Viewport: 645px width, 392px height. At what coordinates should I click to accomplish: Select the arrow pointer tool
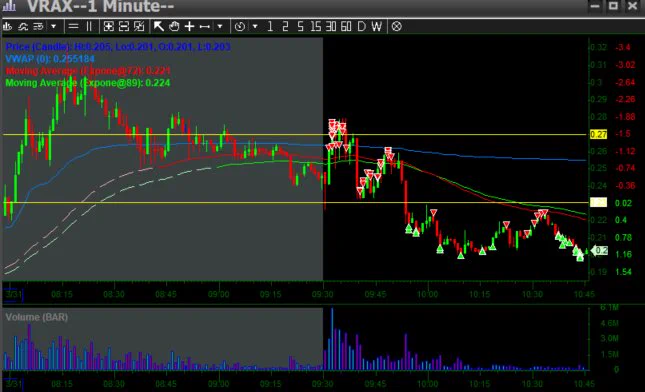[159, 27]
